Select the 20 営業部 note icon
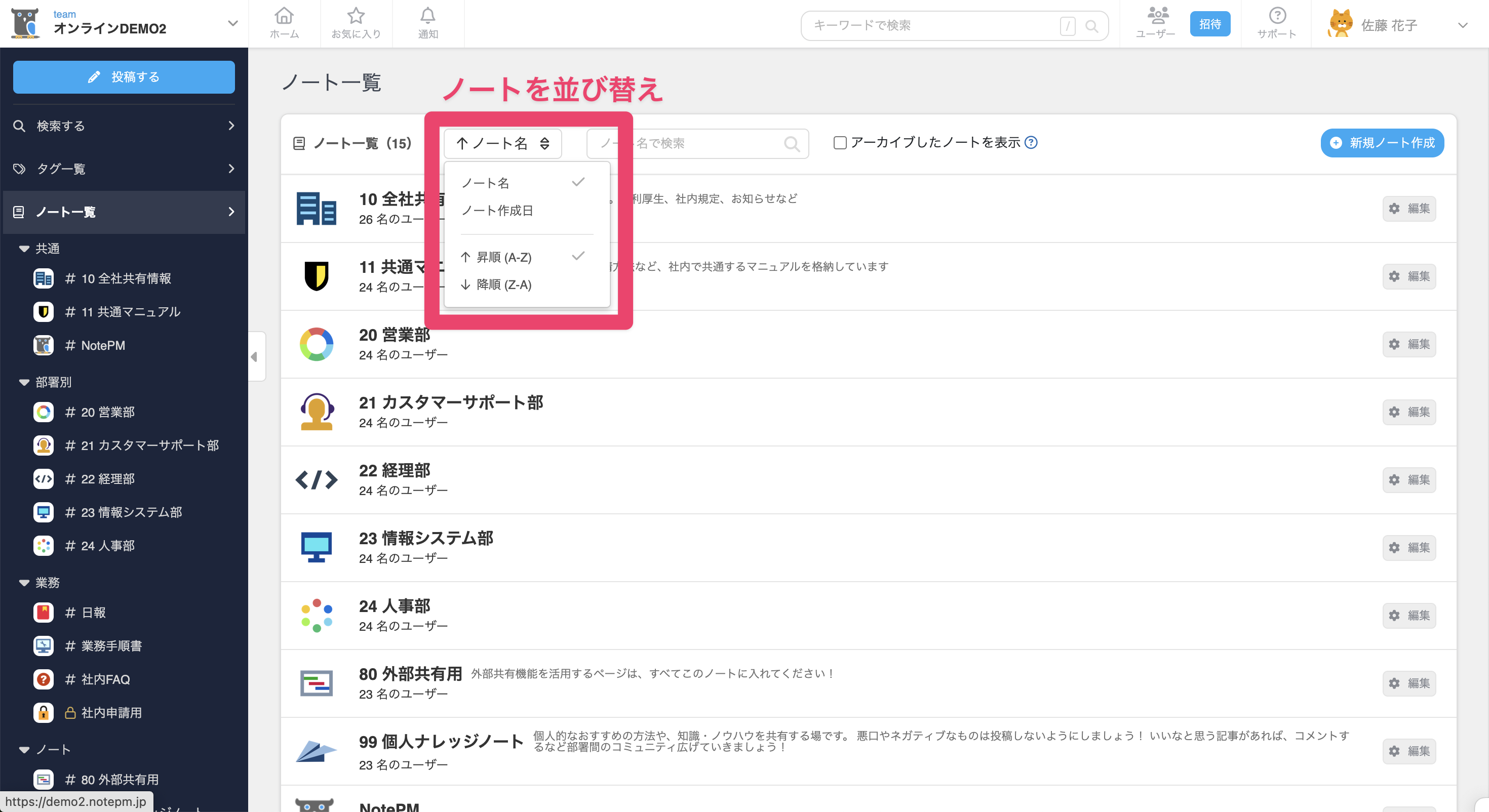 (x=44, y=412)
